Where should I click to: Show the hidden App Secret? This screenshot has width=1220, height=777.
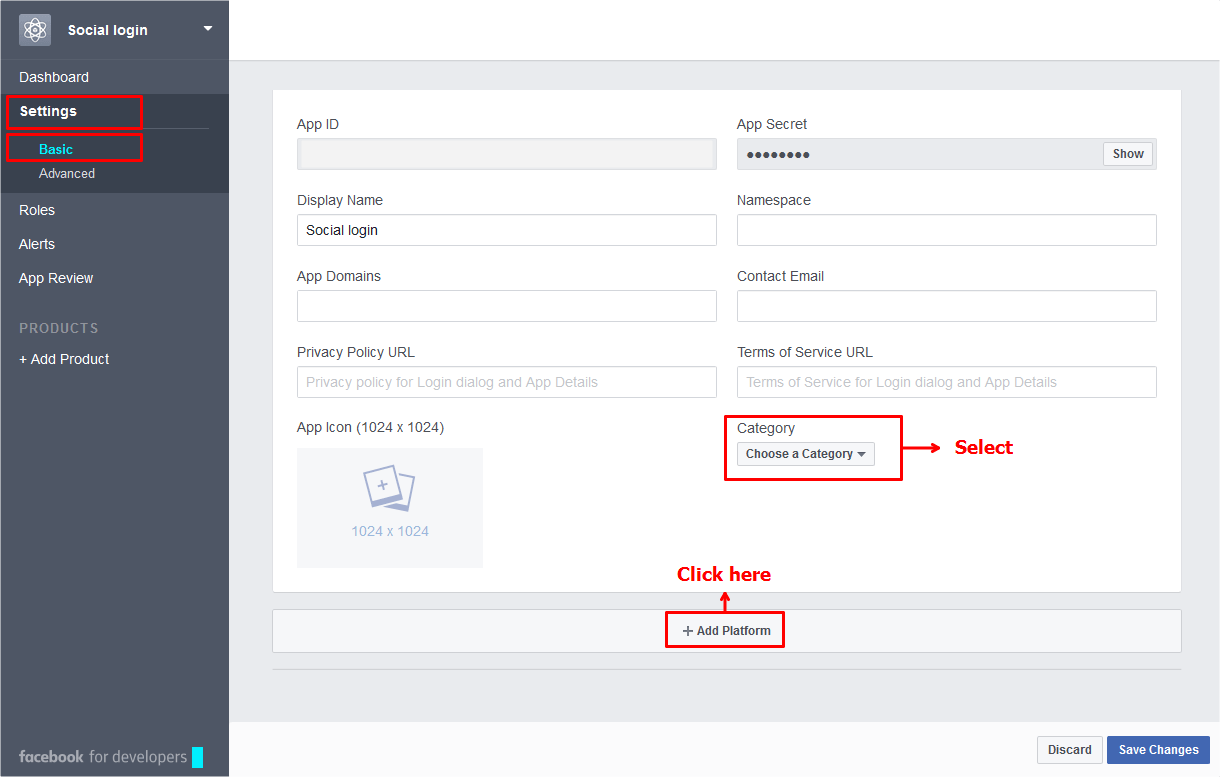click(1127, 154)
